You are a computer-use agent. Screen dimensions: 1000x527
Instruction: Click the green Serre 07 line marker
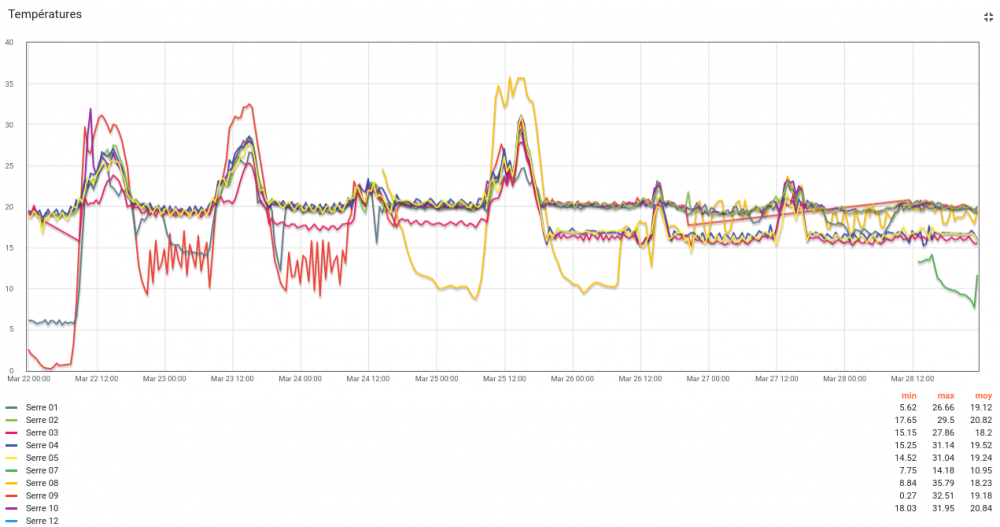[x=12, y=470]
